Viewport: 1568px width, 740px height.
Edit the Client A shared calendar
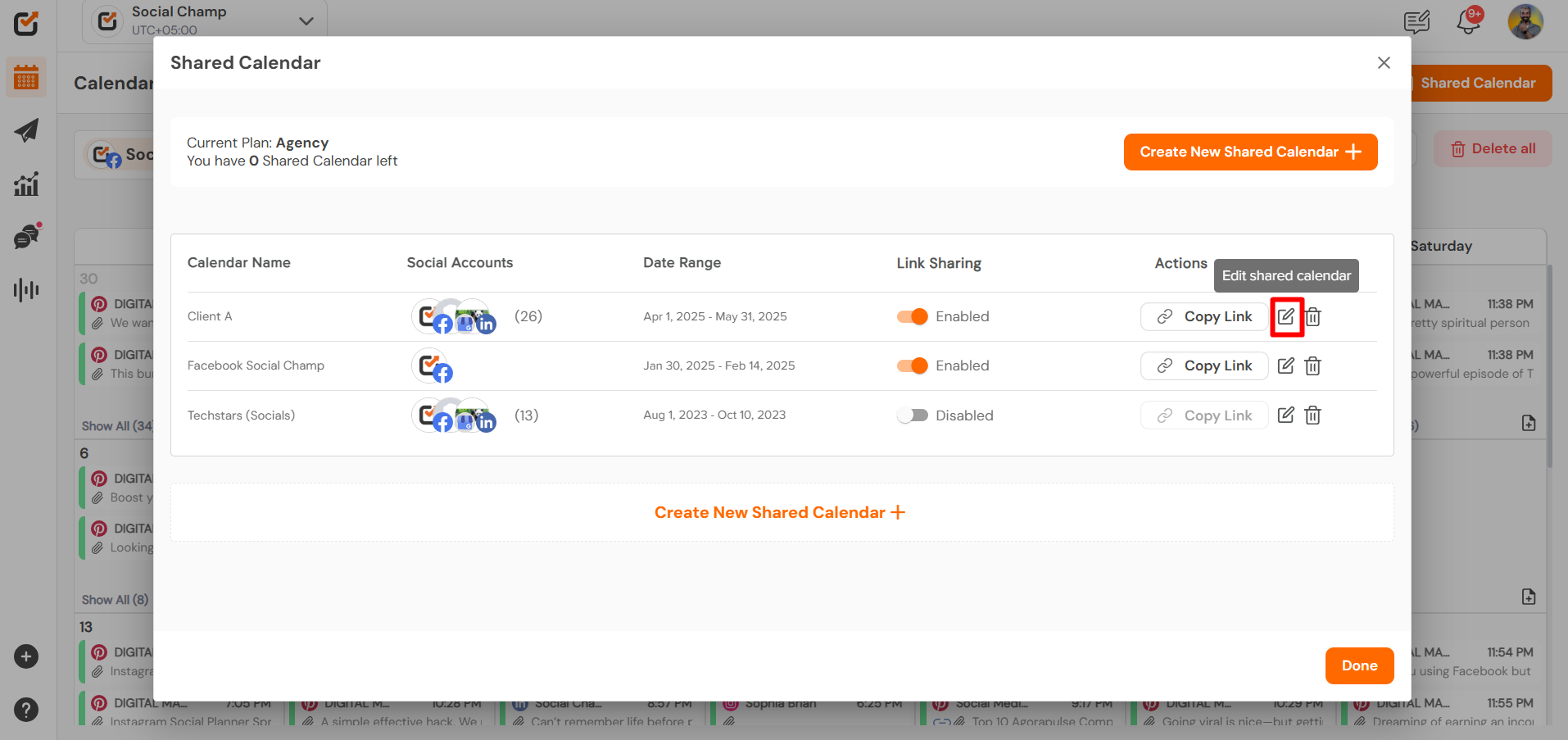click(x=1286, y=316)
